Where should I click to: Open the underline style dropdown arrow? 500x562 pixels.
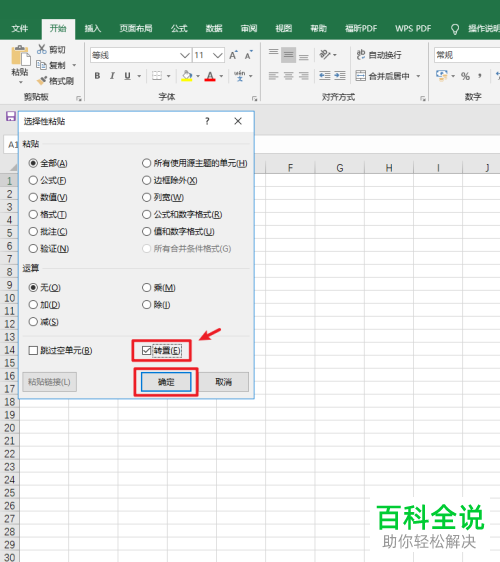139,76
